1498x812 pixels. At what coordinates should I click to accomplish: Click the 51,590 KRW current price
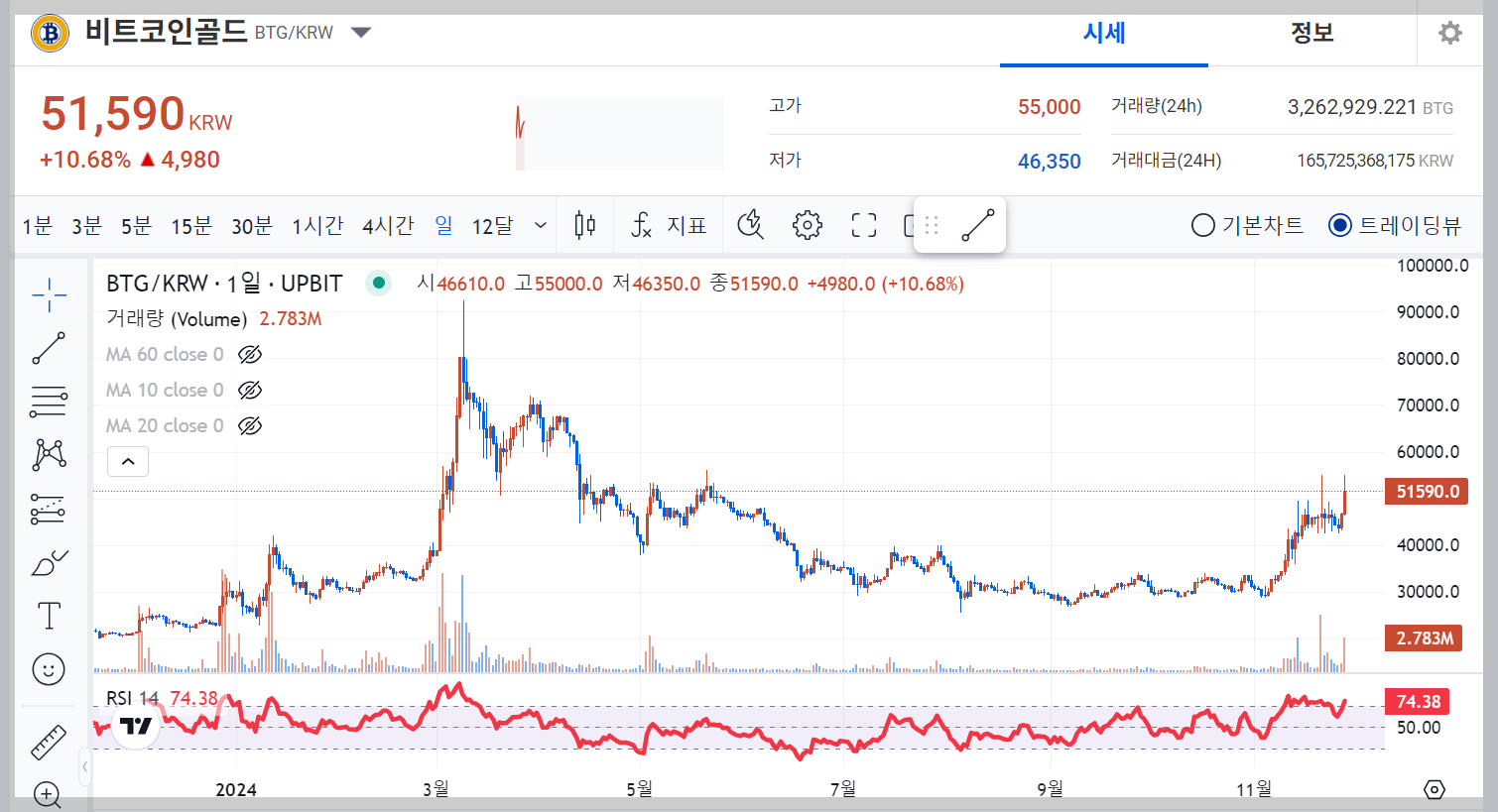[137, 114]
